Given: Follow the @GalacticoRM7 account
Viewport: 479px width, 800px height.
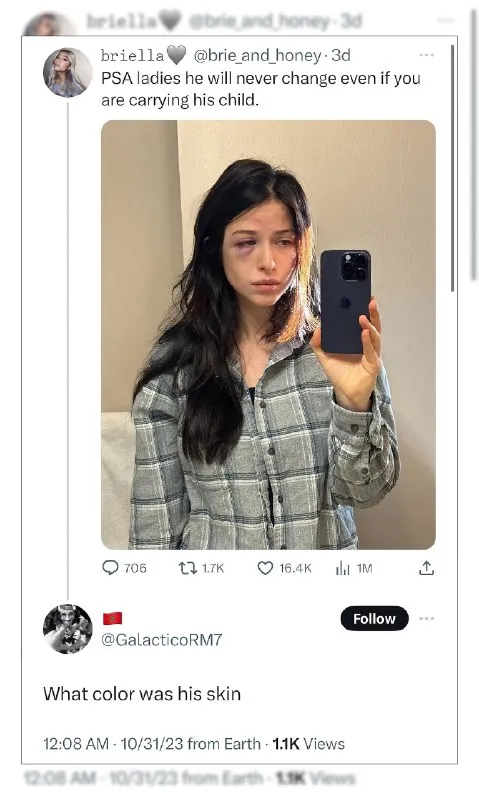Looking at the screenshot, I should click(x=374, y=618).
